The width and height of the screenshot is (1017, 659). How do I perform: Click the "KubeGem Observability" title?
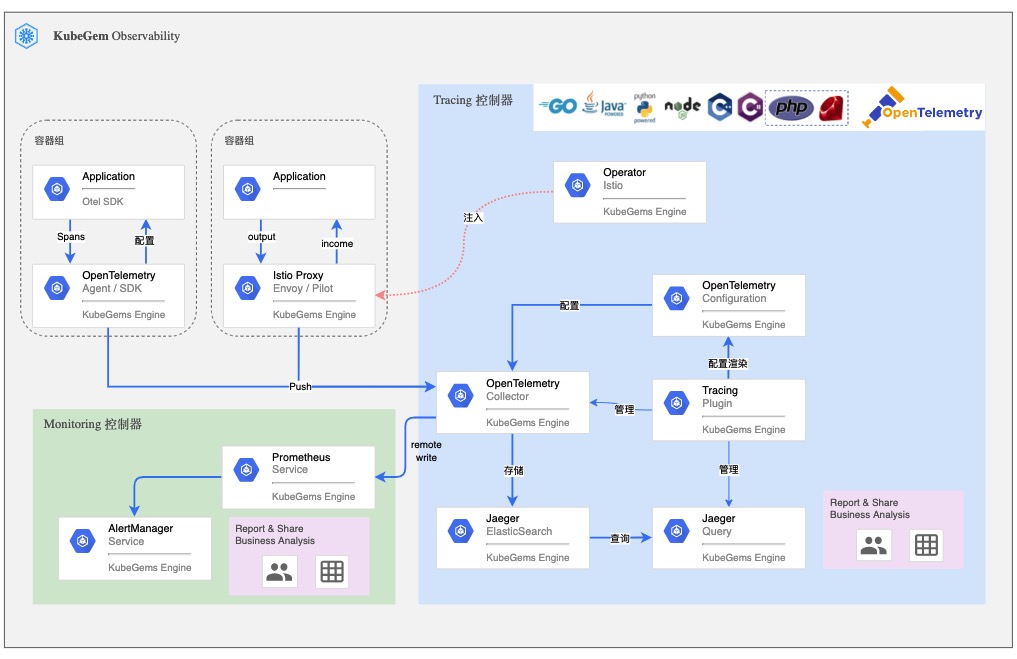117,36
